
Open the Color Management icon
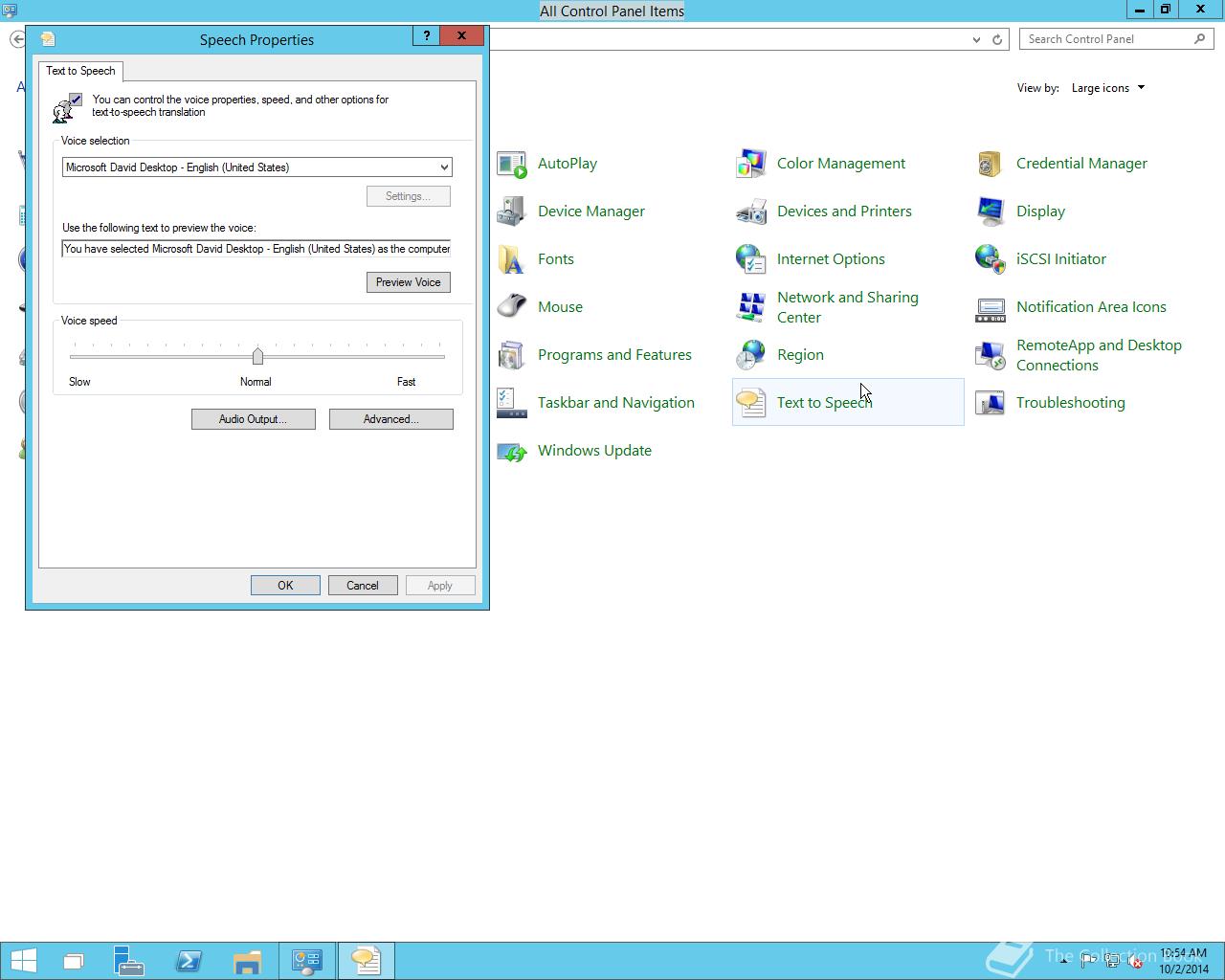(751, 164)
